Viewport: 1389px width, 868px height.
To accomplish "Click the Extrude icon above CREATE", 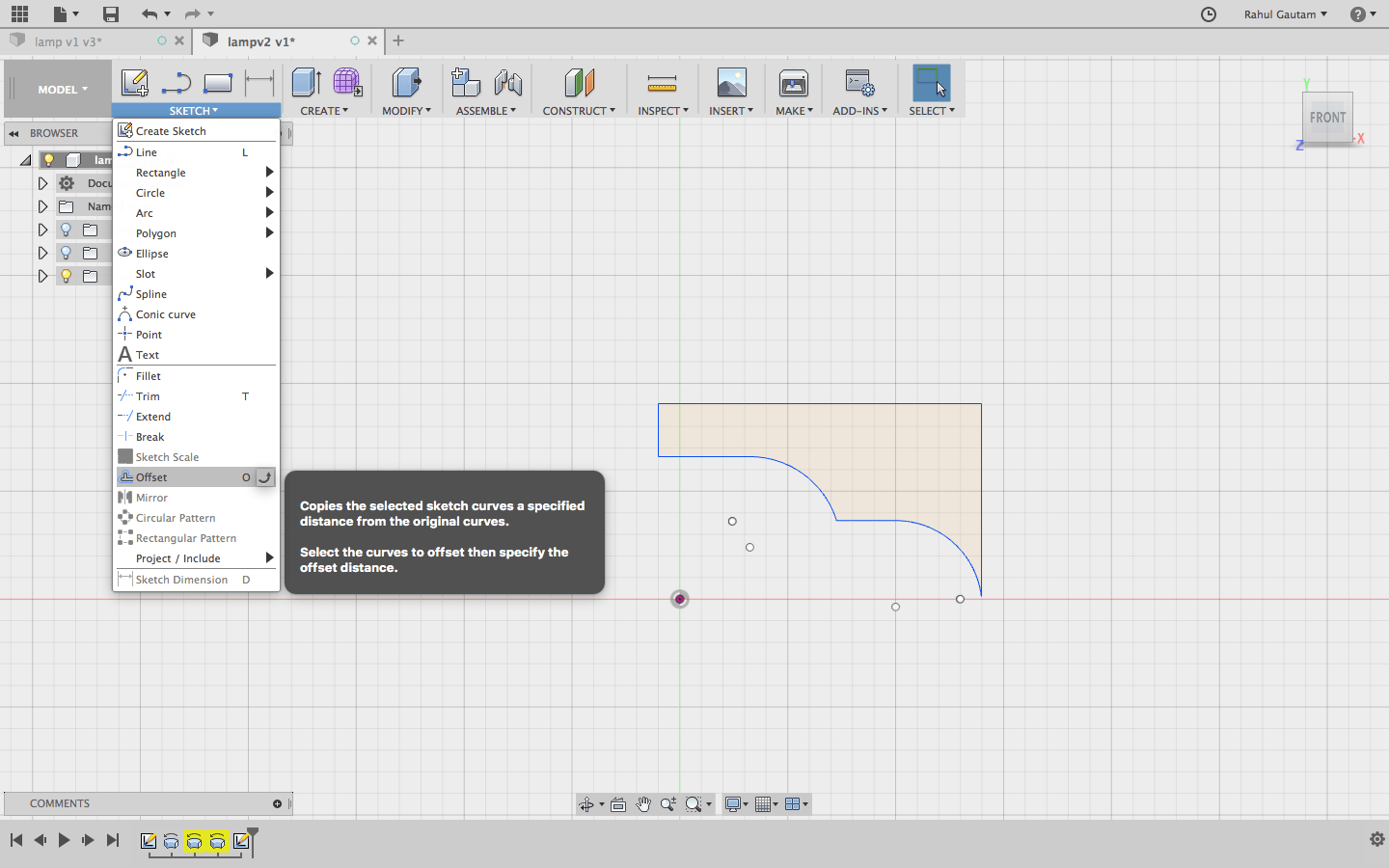I will pos(306,83).
